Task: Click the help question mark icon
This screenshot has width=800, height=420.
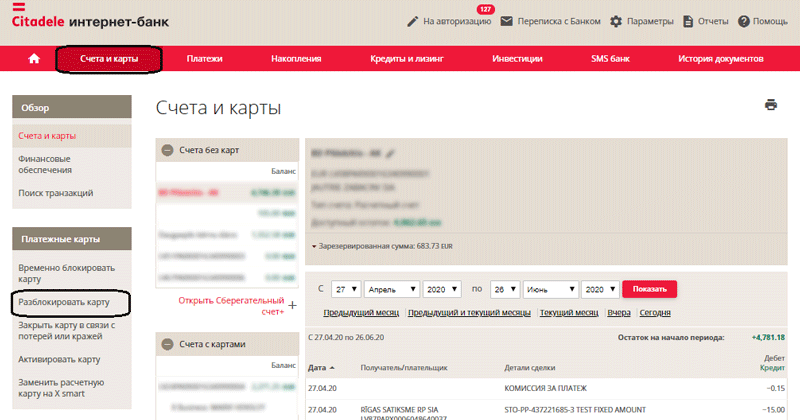Action: (743, 21)
